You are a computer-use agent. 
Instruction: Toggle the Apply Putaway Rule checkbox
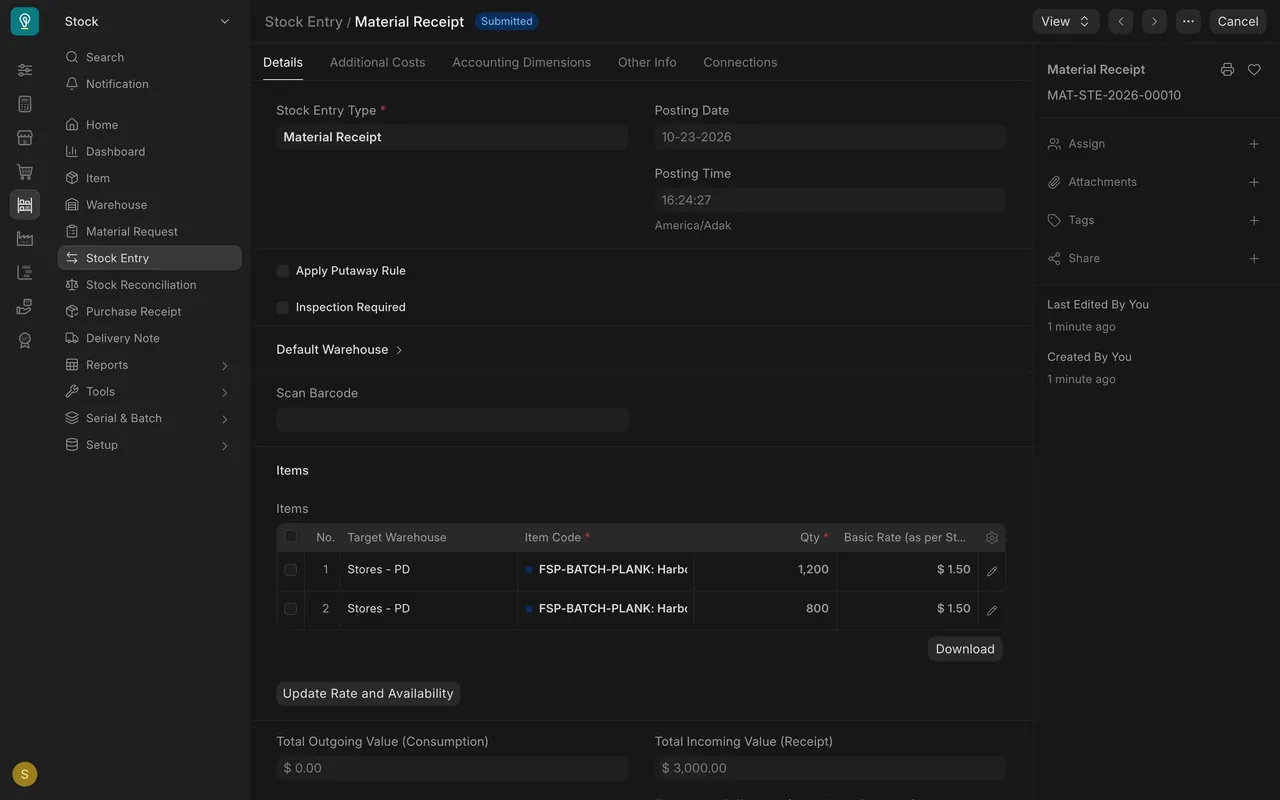pos(283,271)
